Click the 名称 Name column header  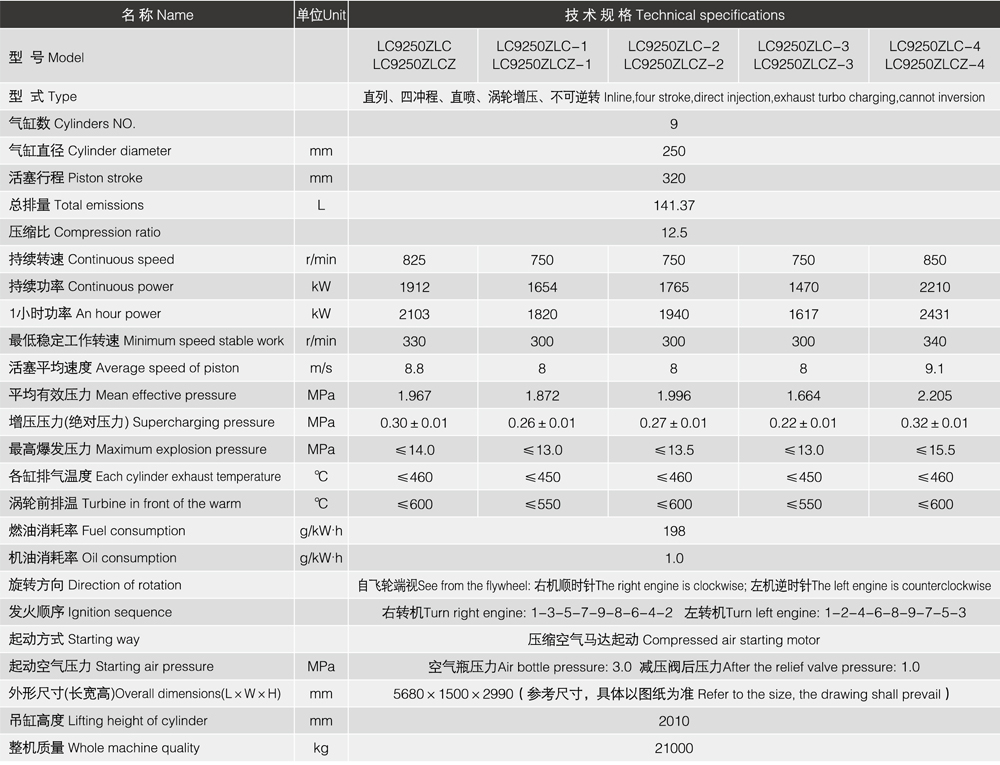point(157,15)
